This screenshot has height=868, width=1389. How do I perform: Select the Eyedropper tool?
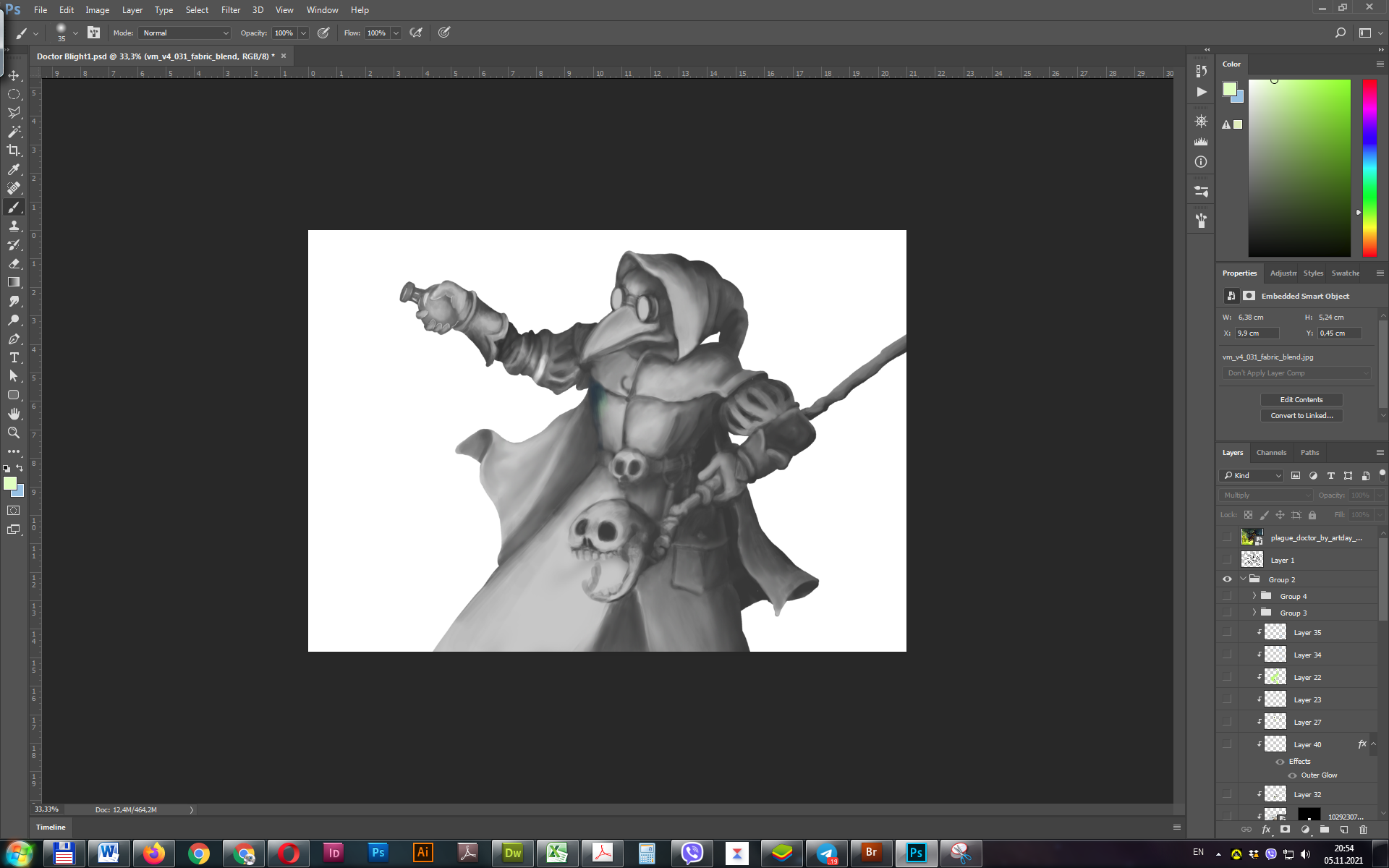(14, 169)
